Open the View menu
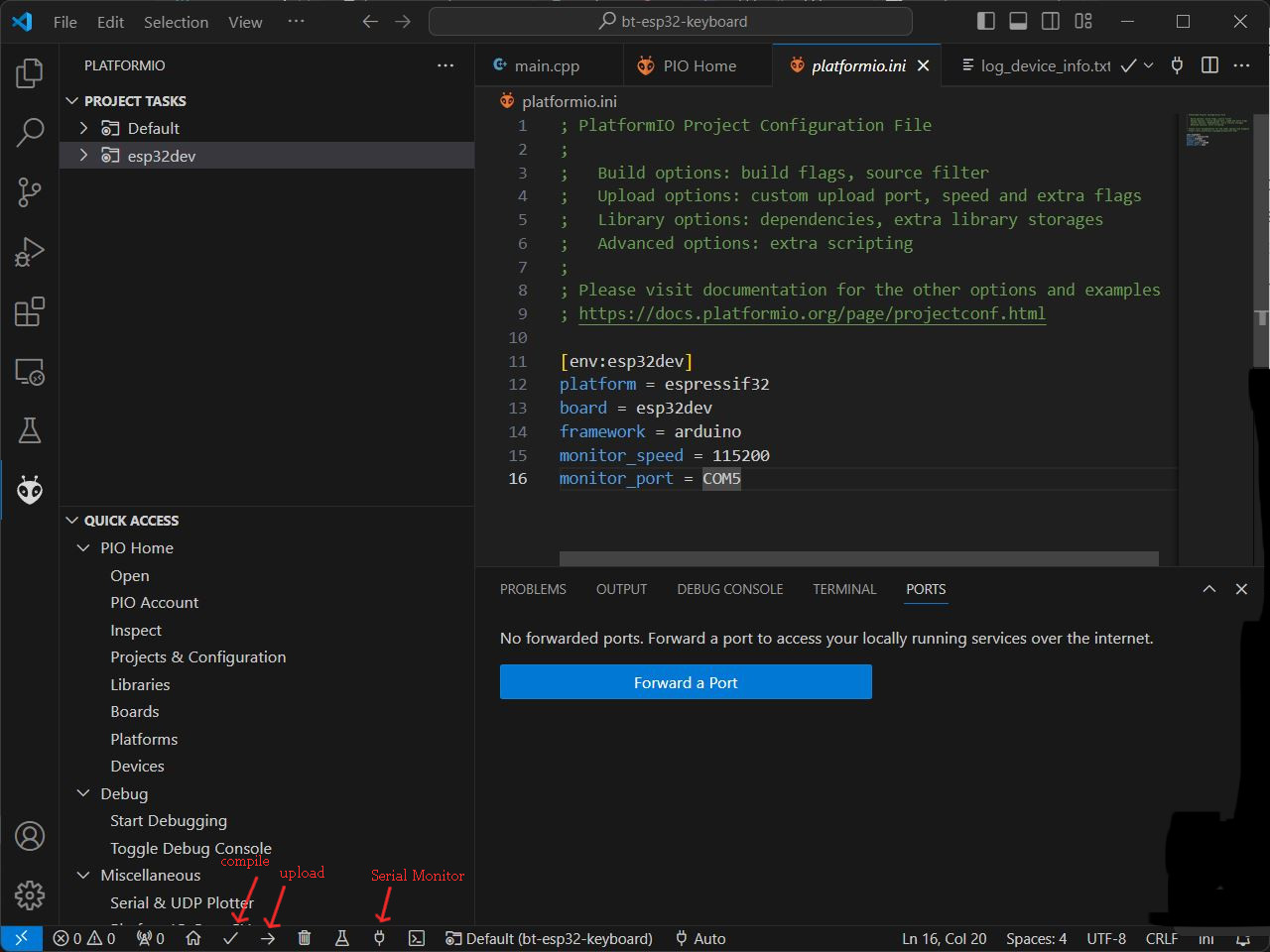Screen dimensions: 1270x952 [245, 22]
